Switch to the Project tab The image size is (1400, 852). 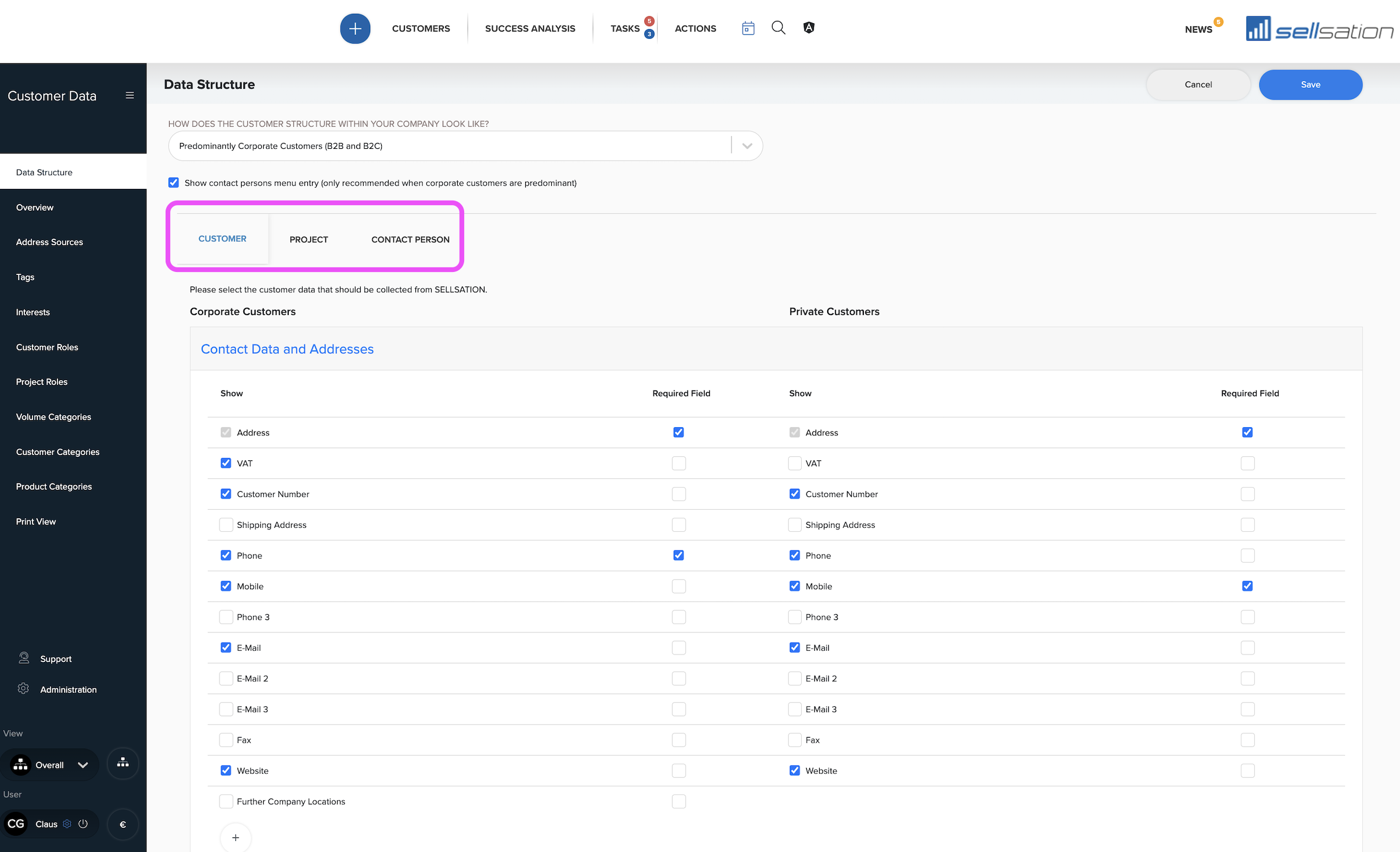[x=308, y=239]
